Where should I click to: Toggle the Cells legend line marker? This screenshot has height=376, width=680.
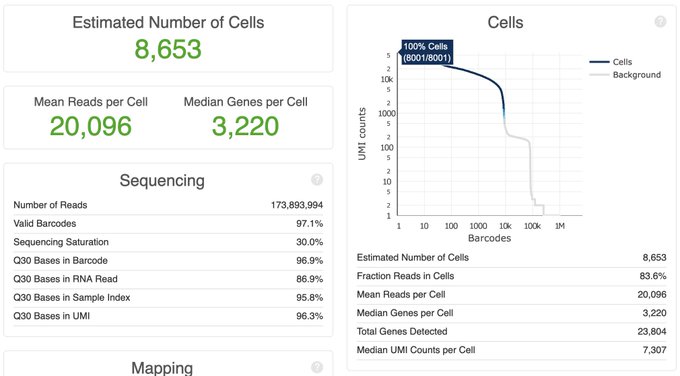[x=599, y=62]
